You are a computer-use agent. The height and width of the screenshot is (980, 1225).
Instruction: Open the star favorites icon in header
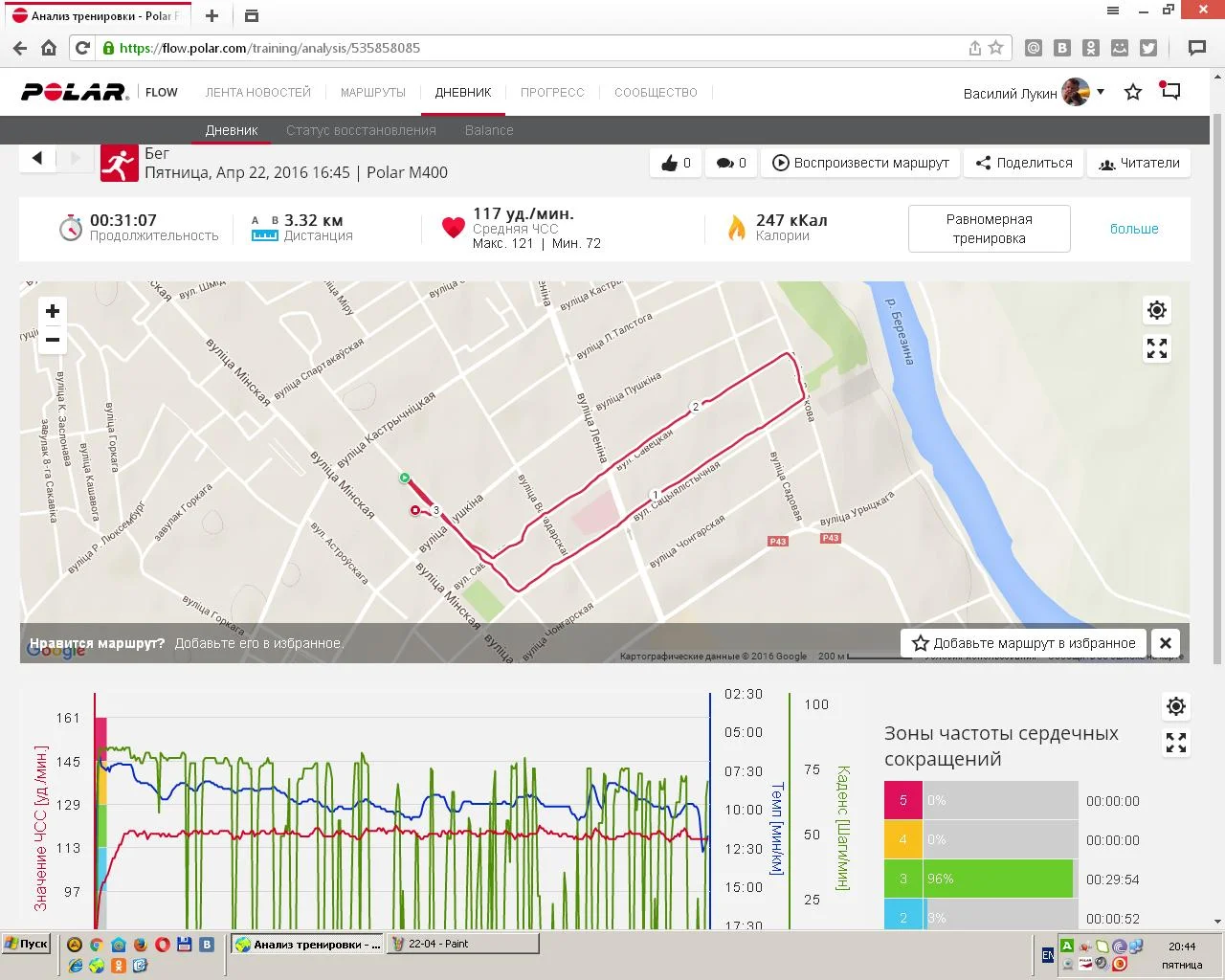click(x=1133, y=93)
